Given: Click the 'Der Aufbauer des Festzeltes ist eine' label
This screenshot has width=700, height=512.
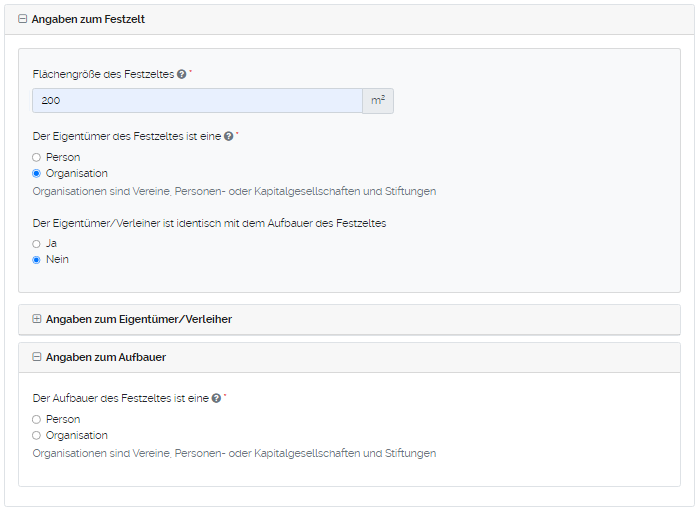Looking at the screenshot, I should [120, 398].
